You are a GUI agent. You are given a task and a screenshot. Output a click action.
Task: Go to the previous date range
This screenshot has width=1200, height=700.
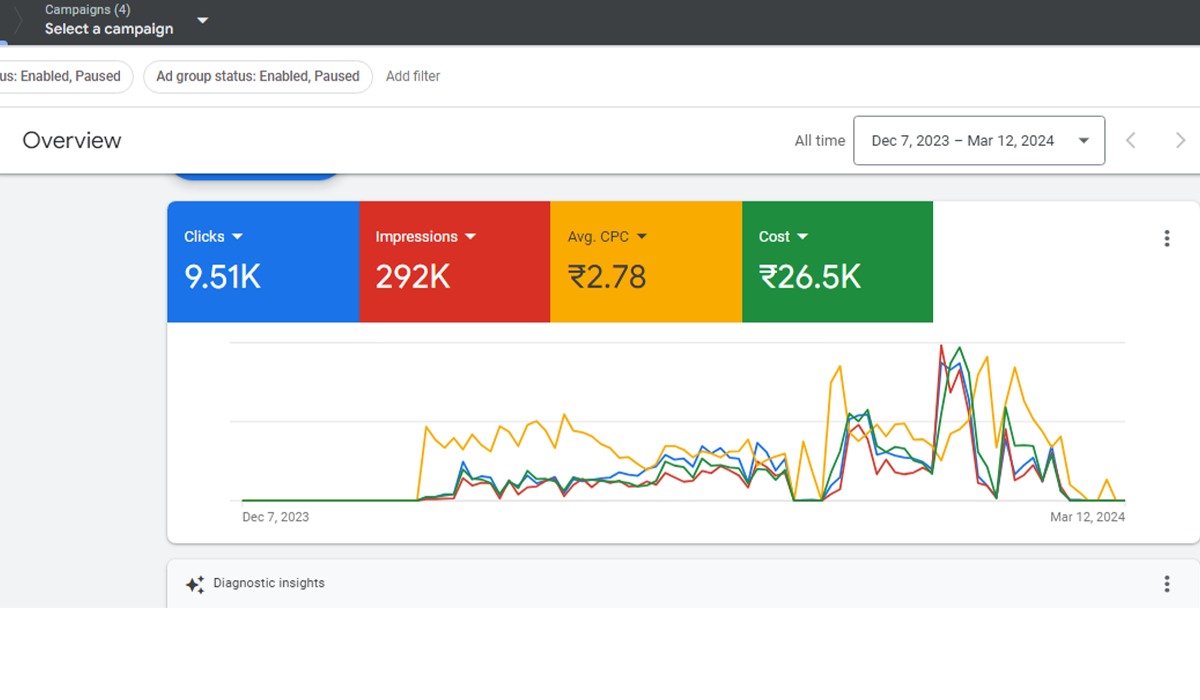1131,141
